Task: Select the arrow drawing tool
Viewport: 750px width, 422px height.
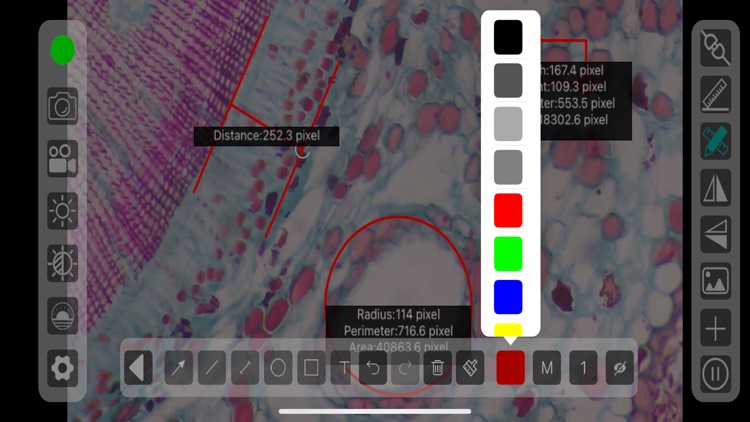Action: pos(178,367)
